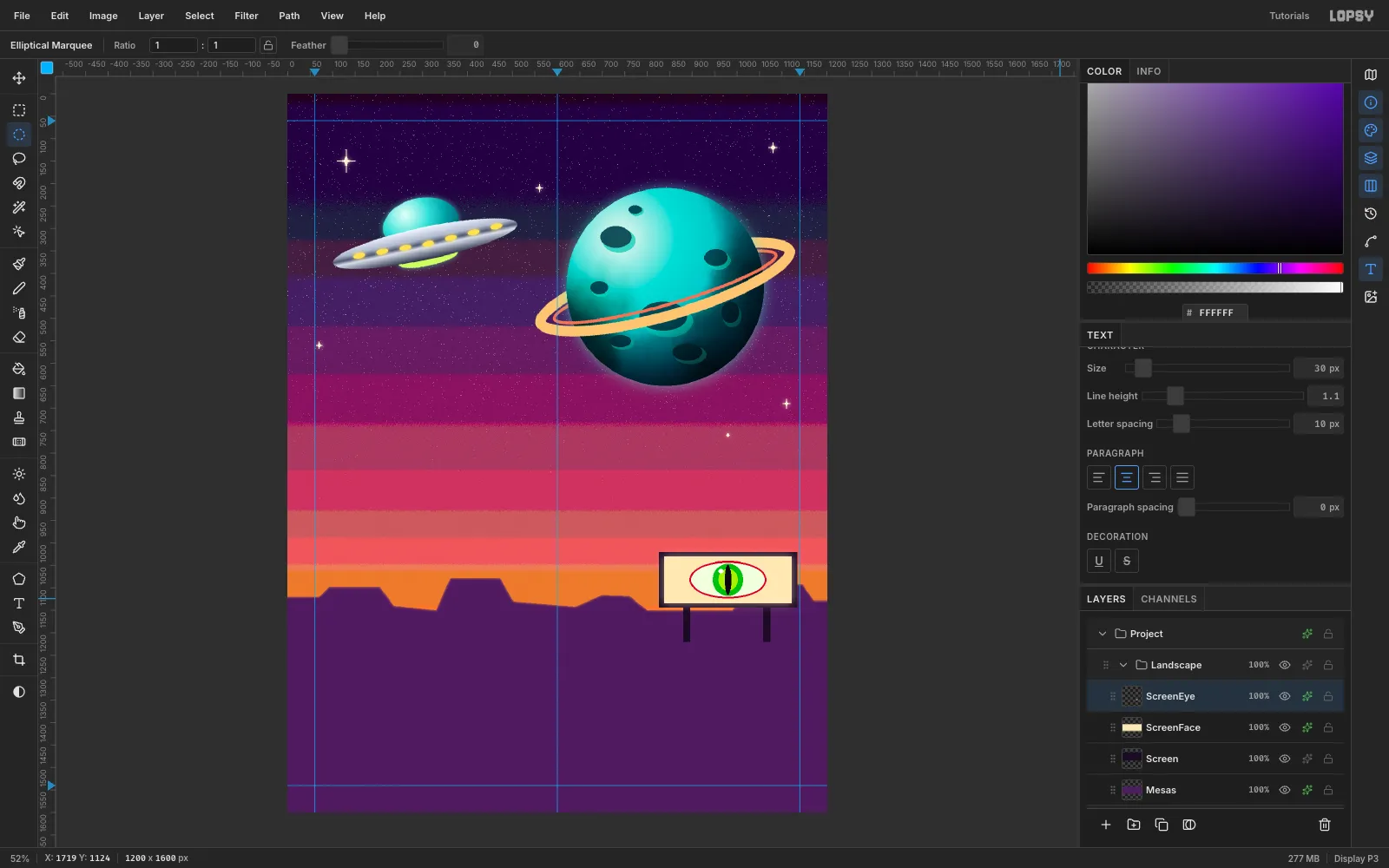Select the Brush tool
This screenshot has height=868, width=1389.
[x=19, y=264]
